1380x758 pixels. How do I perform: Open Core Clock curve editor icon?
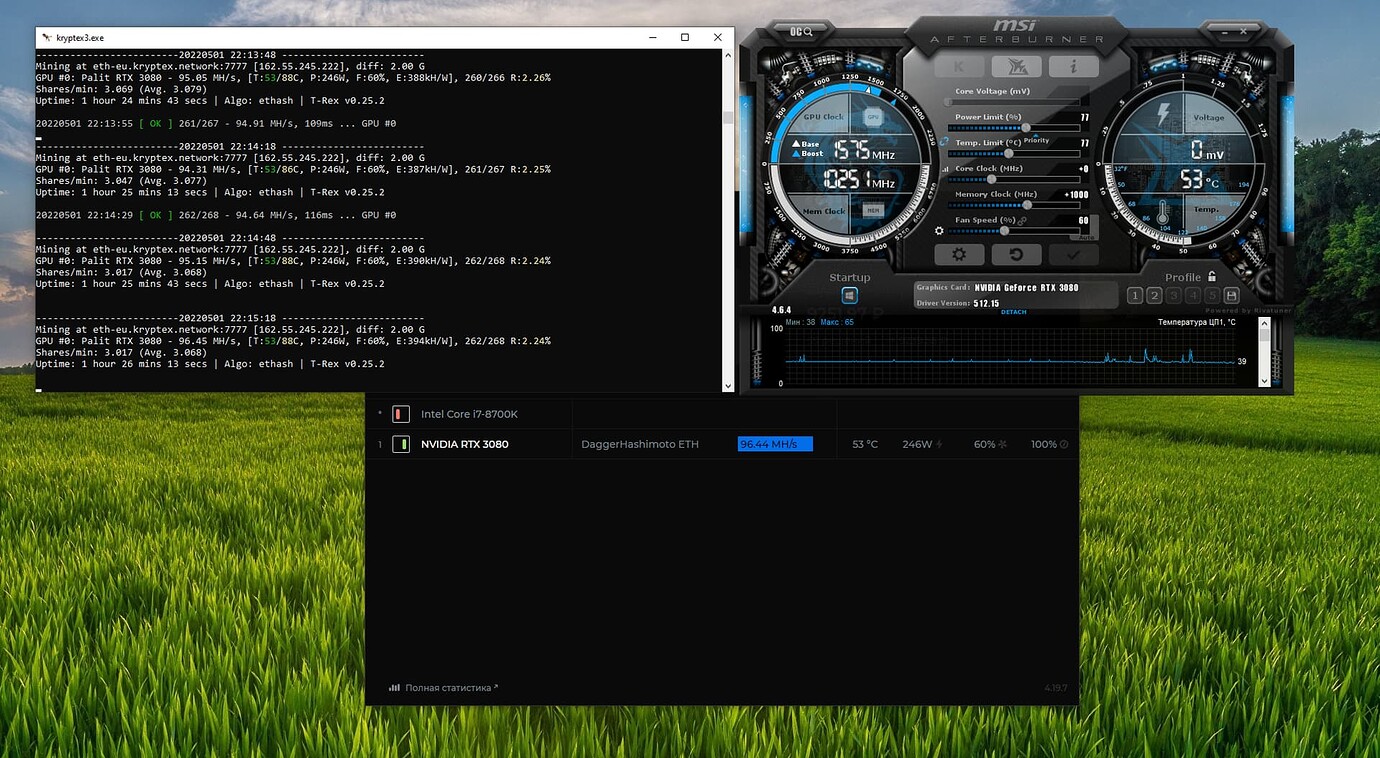click(945, 169)
